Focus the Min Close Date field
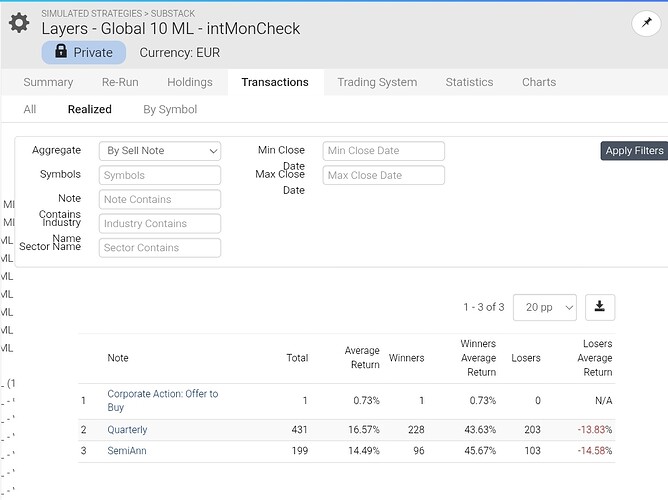The height and width of the screenshot is (500, 668). [383, 151]
